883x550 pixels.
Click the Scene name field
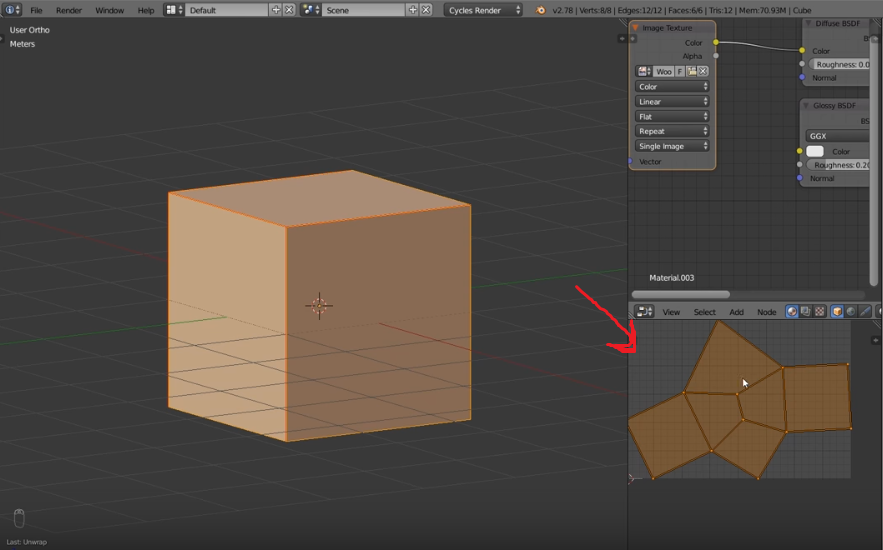pyautogui.click(x=363, y=10)
